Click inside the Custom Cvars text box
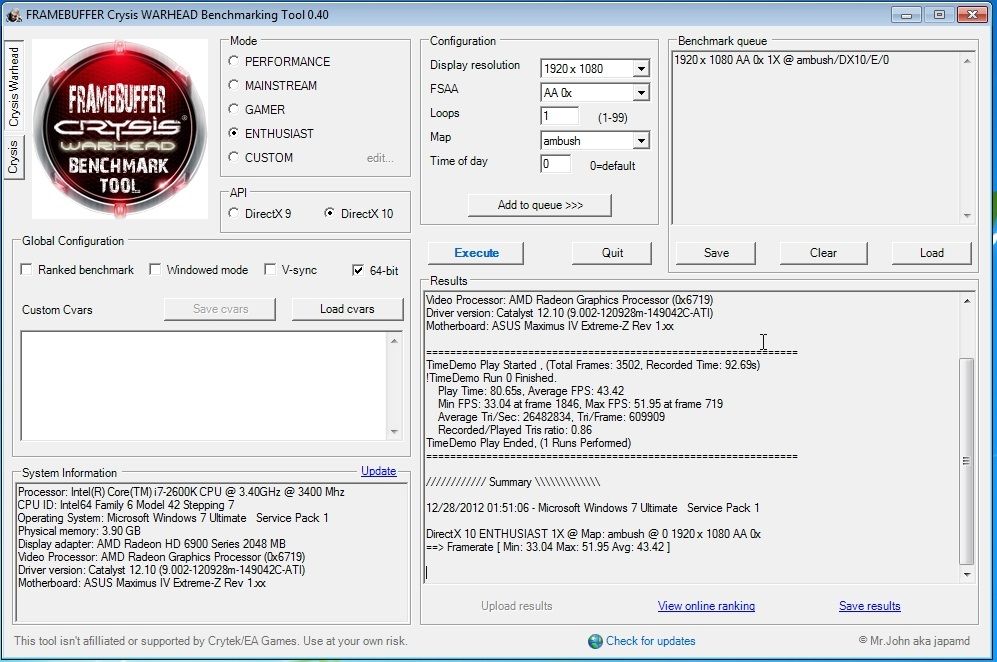 pos(203,385)
